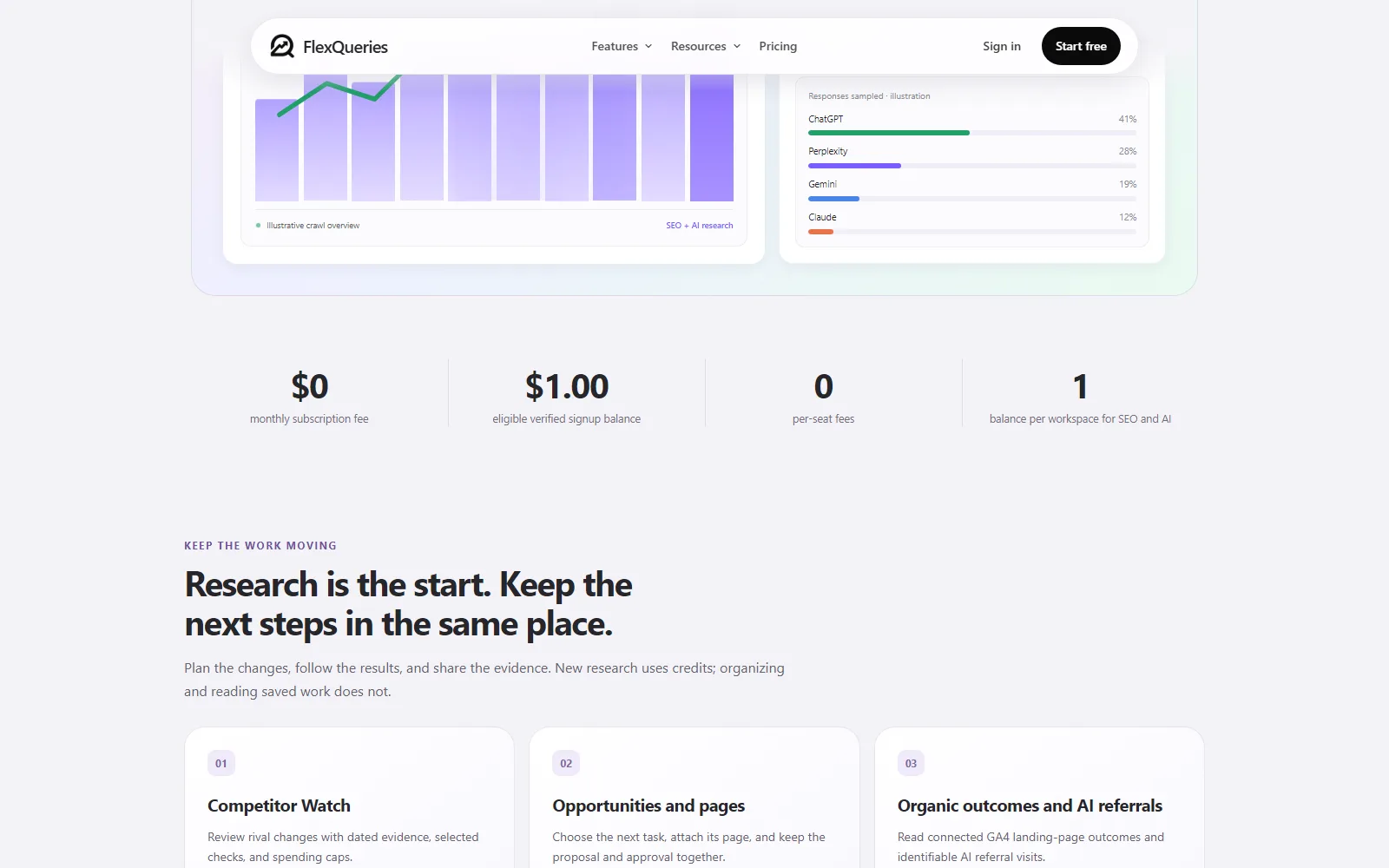
Task: Open the Features menu
Action: point(622,46)
